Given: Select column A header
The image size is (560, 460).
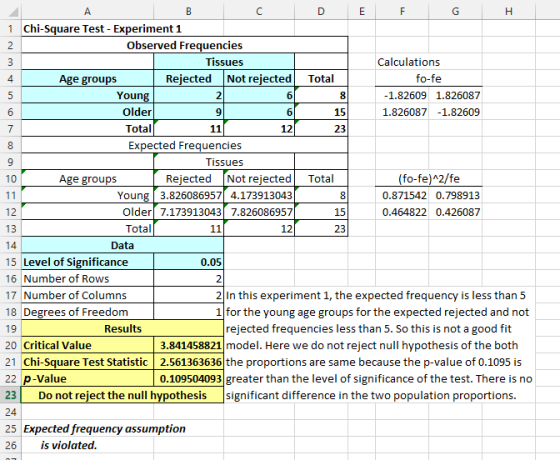Looking at the screenshot, I should click(x=88, y=11).
